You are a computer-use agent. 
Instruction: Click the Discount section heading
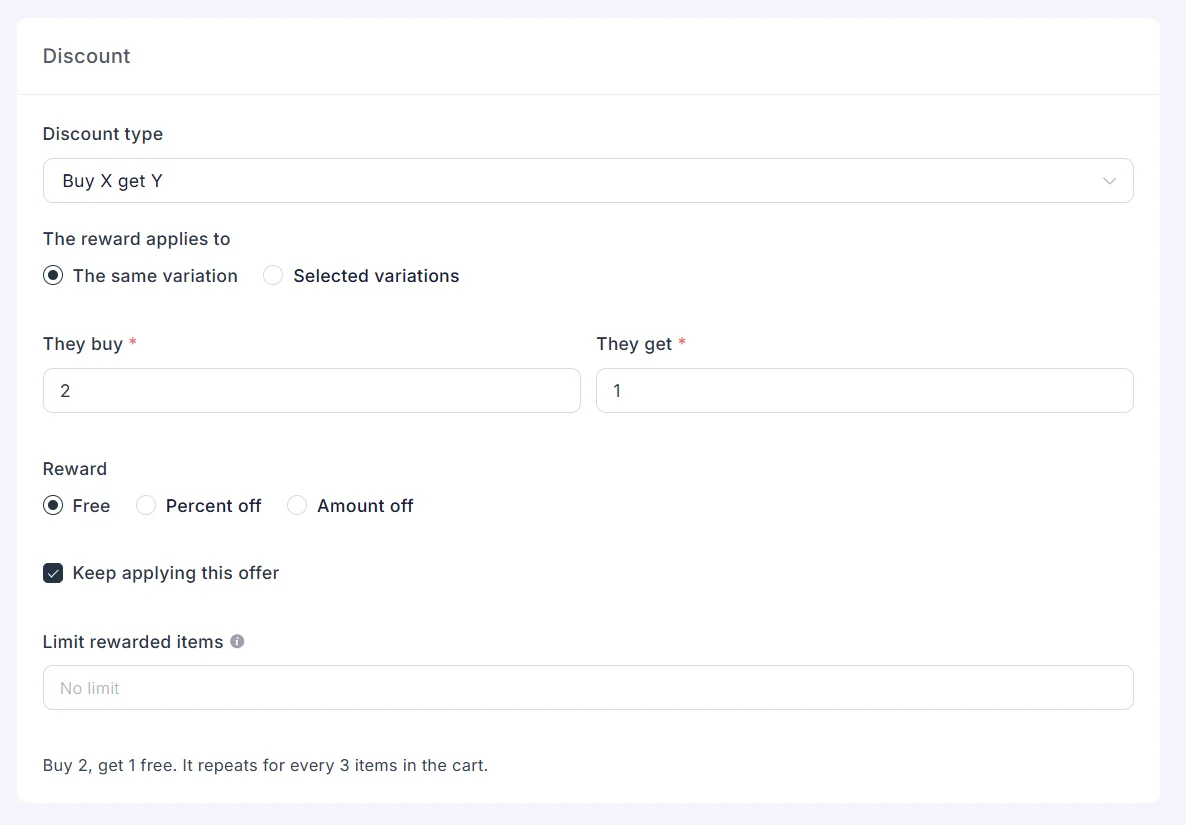pos(86,56)
